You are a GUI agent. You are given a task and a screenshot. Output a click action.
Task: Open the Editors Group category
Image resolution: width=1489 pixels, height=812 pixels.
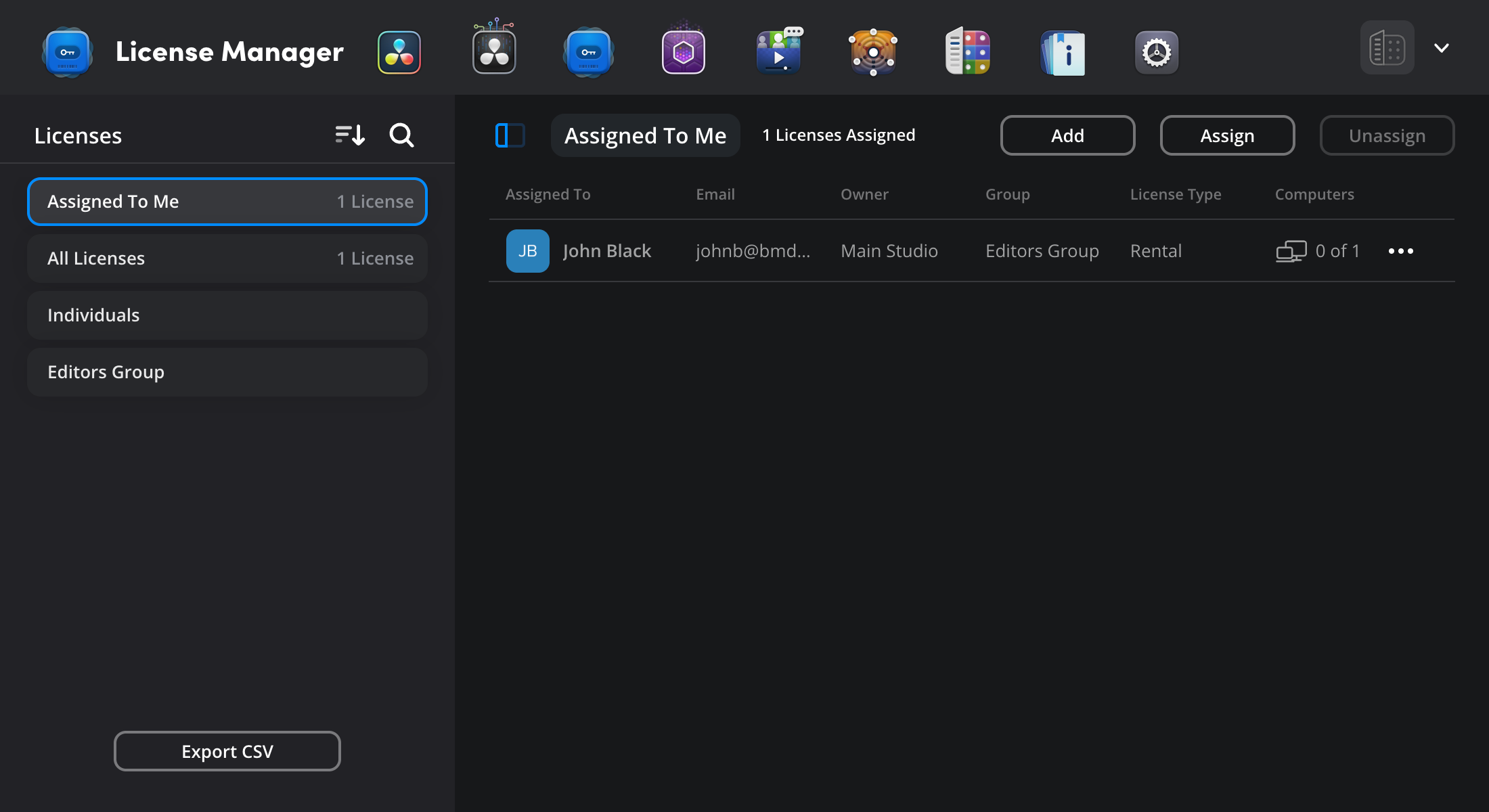click(x=227, y=371)
